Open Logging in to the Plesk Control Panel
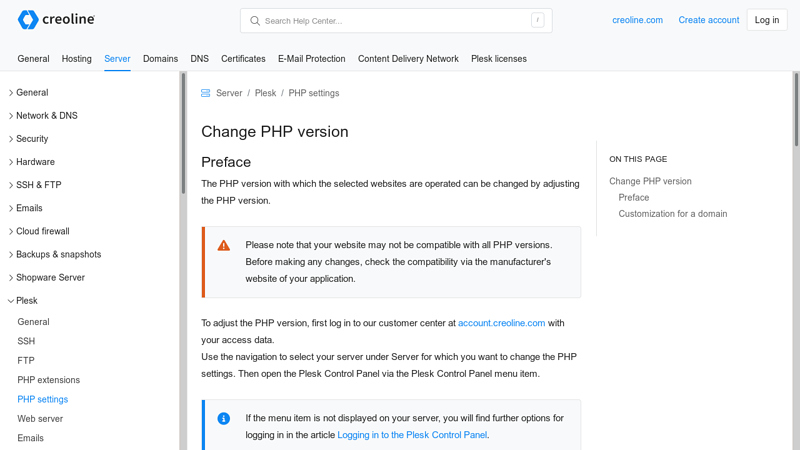Image resolution: width=800 pixels, height=450 pixels. pos(412,435)
